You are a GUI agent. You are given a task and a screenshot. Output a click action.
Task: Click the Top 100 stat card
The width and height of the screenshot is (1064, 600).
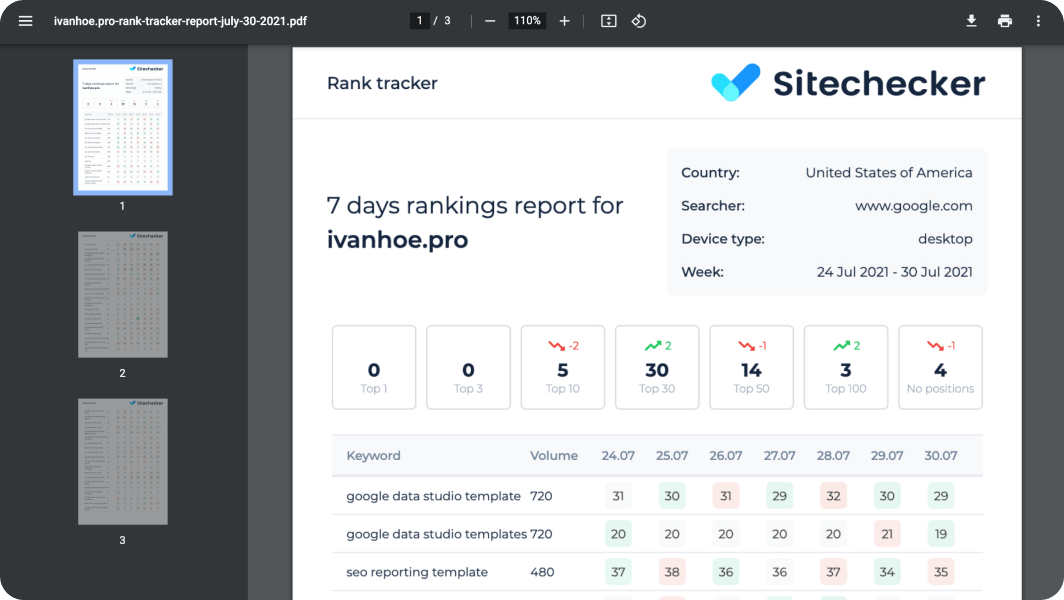846,367
